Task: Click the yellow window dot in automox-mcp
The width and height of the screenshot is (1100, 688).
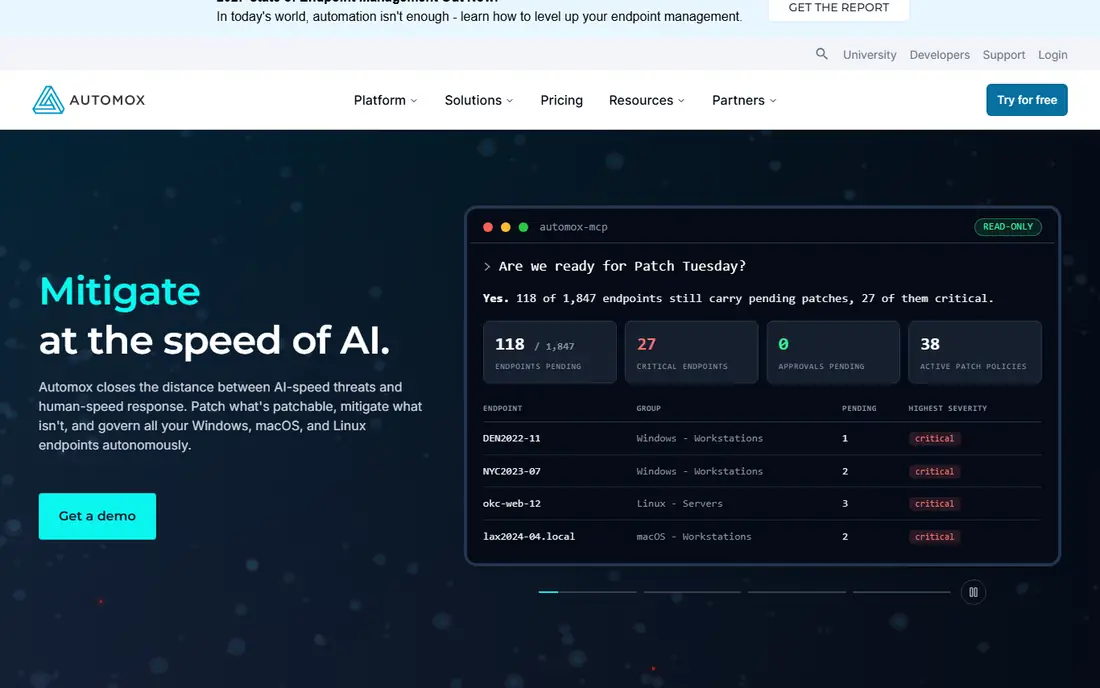Action: point(506,227)
